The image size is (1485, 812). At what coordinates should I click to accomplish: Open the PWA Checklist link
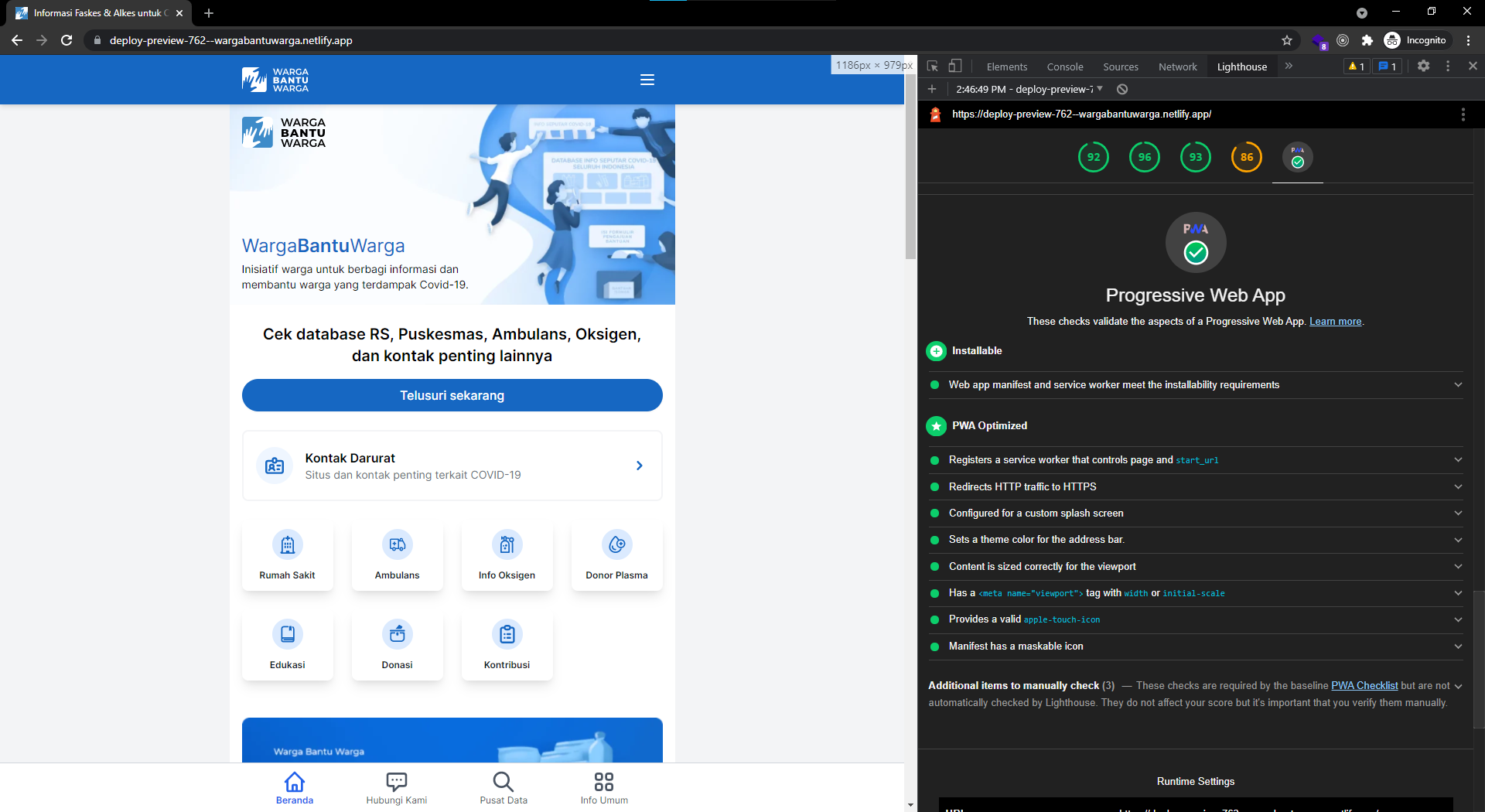tap(1364, 686)
